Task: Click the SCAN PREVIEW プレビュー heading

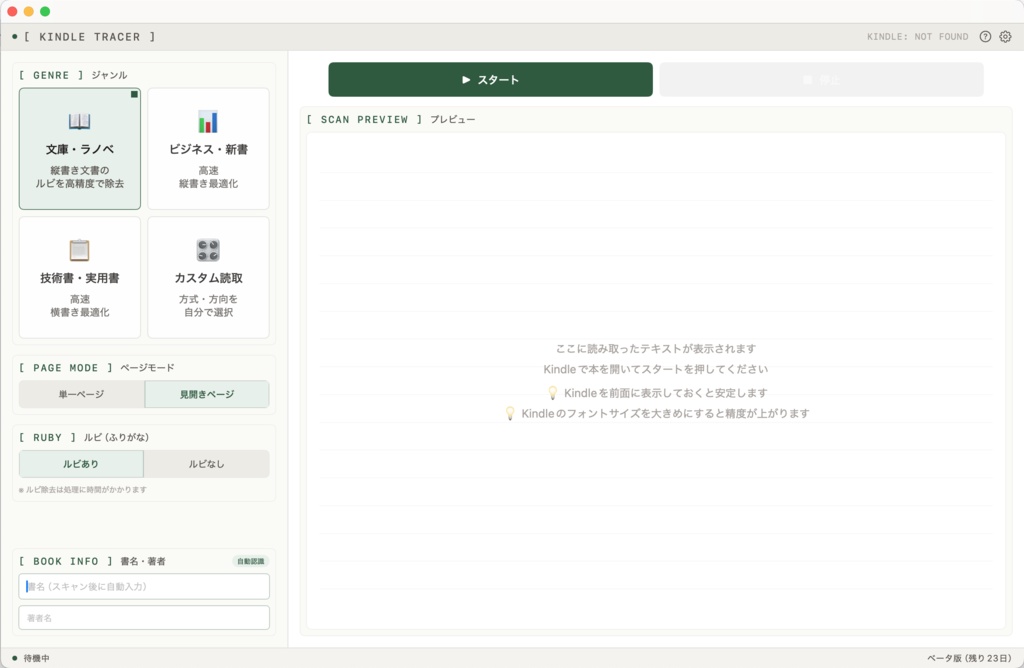Action: [x=391, y=119]
